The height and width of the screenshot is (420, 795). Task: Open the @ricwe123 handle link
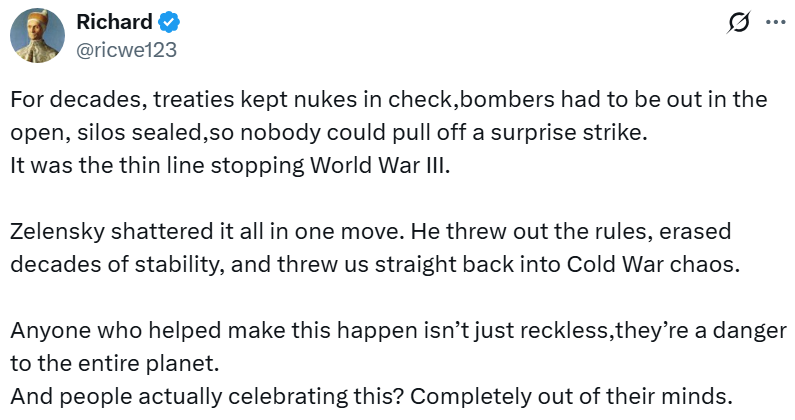point(126,48)
